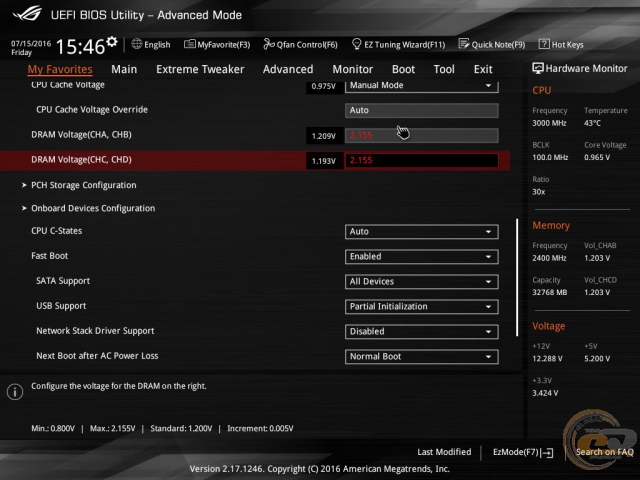Open Qfan Control fan icon
This screenshot has height=480, width=640.
tap(269, 44)
